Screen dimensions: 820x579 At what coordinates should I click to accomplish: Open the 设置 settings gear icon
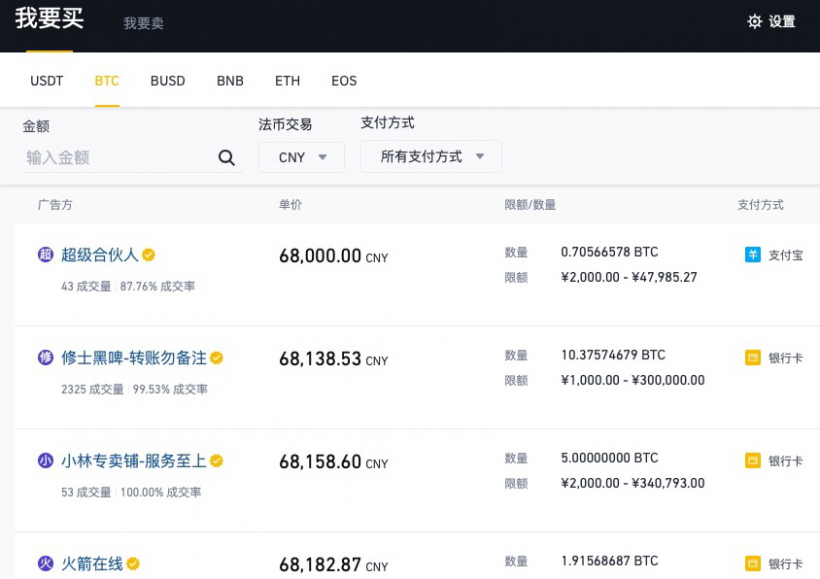[x=755, y=22]
